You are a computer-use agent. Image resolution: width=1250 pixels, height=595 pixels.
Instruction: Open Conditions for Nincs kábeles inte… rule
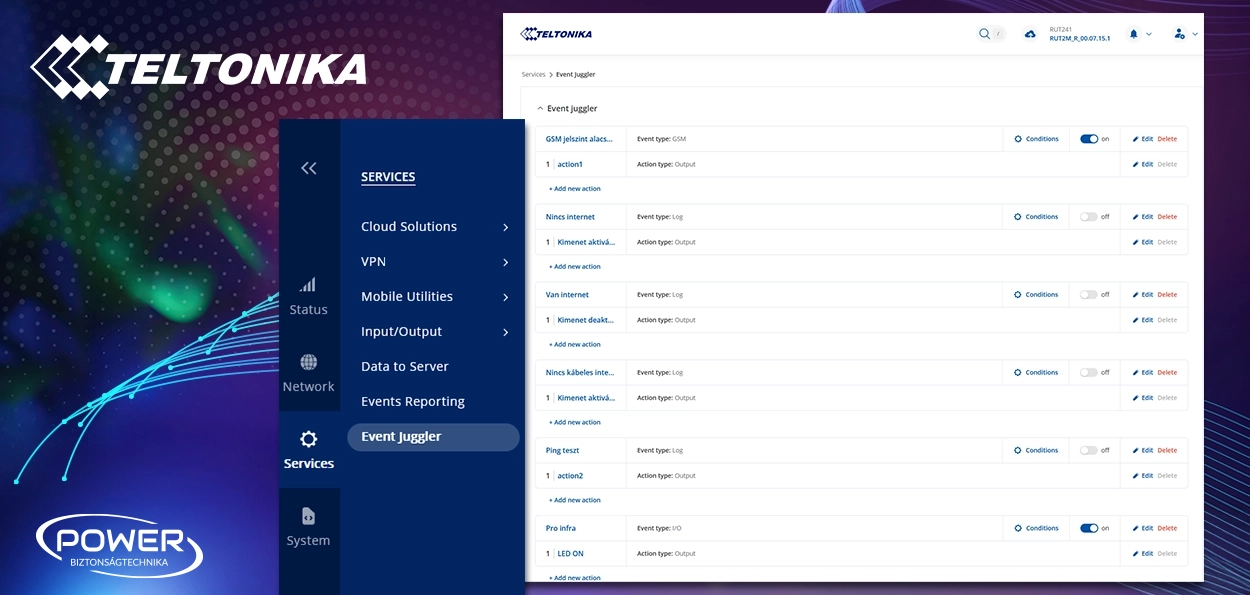coord(1036,373)
